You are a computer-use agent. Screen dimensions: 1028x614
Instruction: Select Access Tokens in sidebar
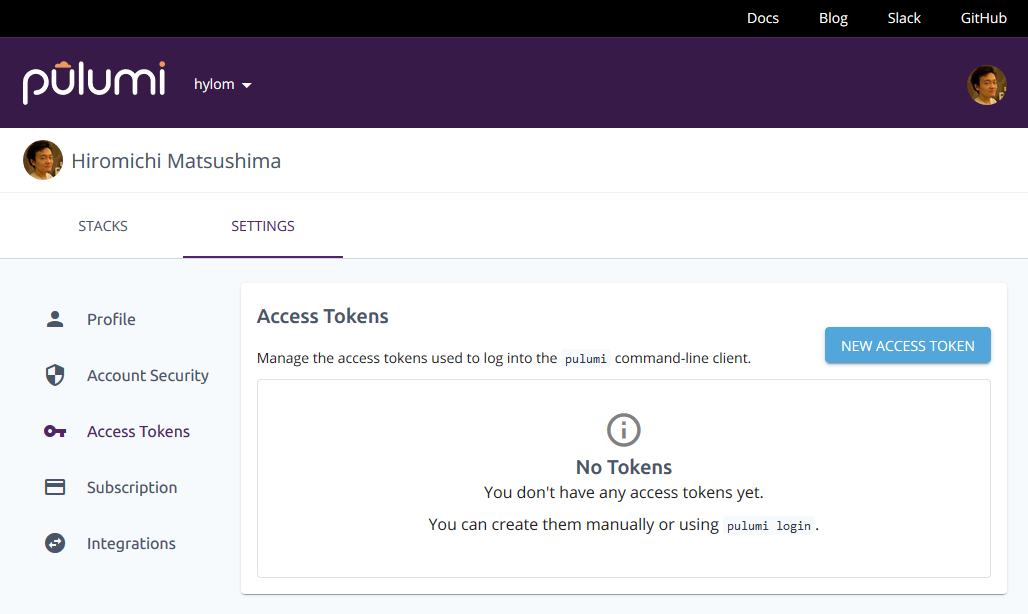[x=138, y=431]
